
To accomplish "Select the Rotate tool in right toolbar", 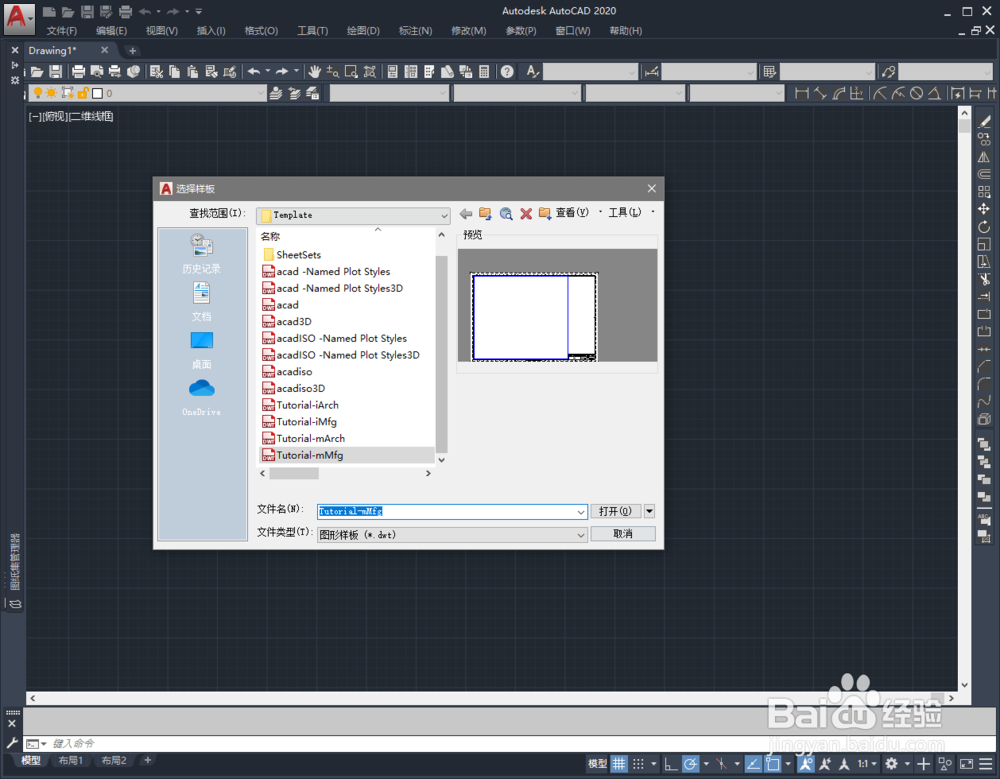I will pyautogui.click(x=984, y=227).
